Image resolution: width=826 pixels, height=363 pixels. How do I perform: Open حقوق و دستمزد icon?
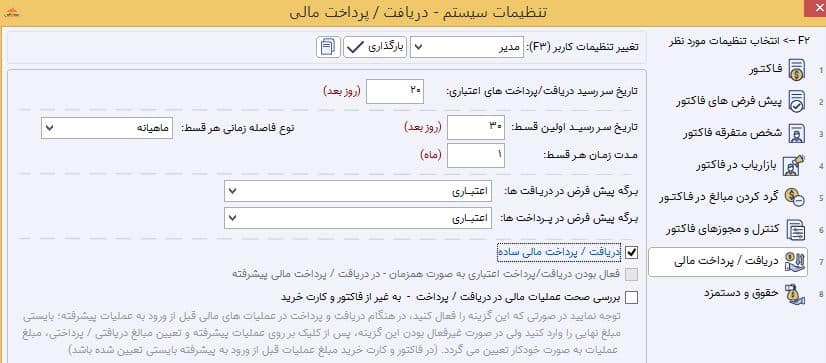(794, 293)
